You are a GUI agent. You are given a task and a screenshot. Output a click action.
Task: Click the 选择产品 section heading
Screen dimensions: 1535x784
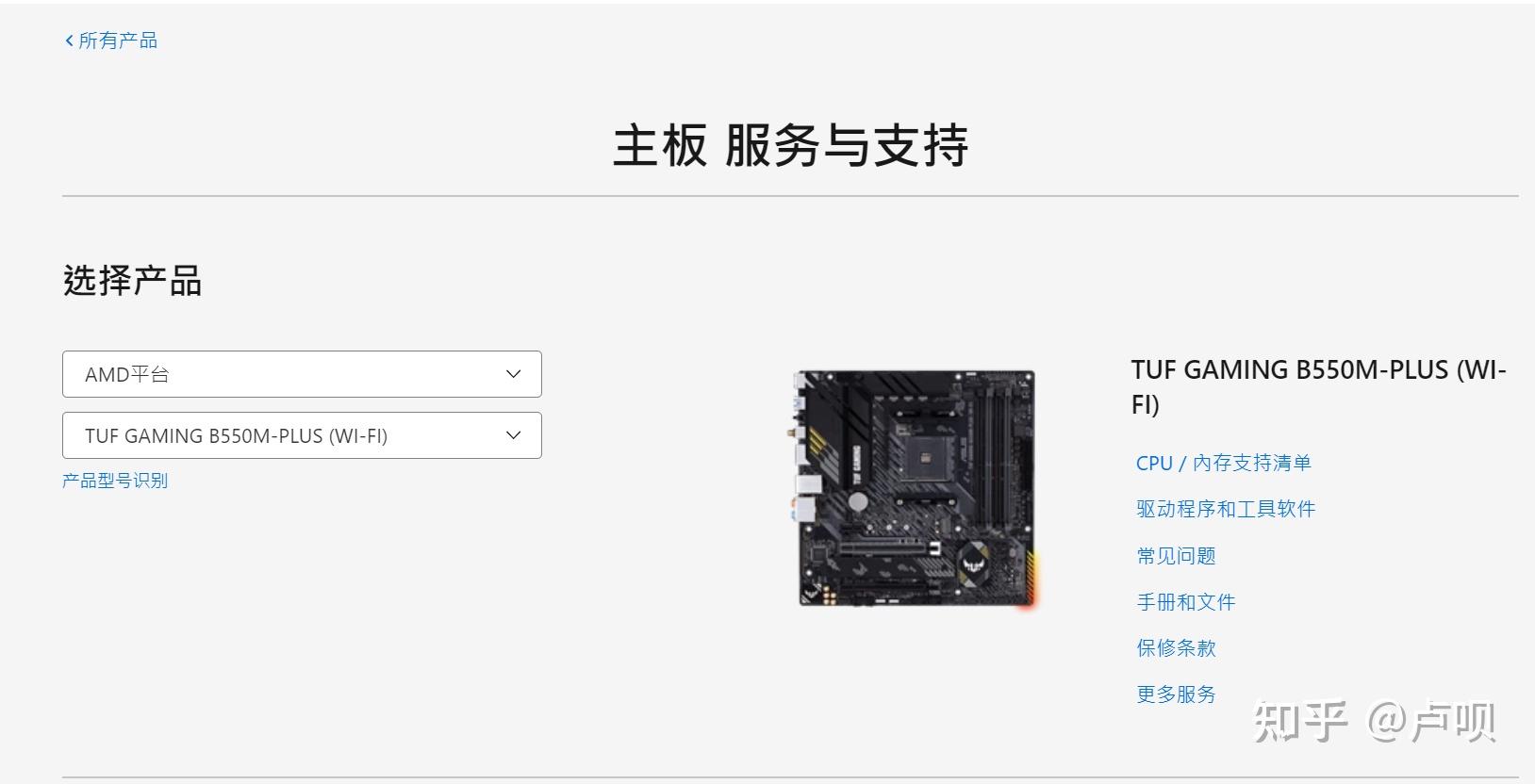point(132,281)
